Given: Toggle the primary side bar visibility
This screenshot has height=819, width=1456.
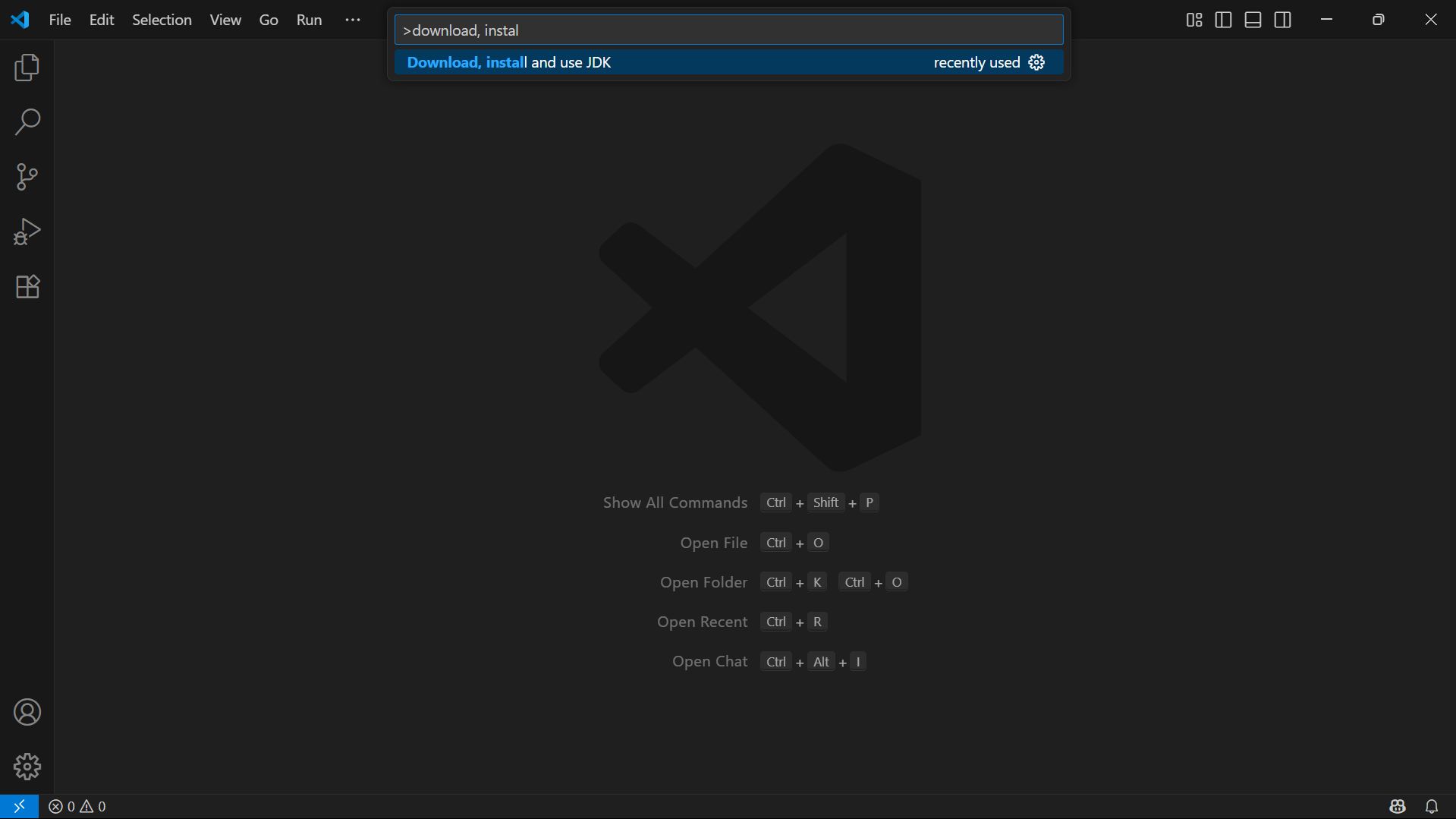Looking at the screenshot, I should coord(1223,20).
